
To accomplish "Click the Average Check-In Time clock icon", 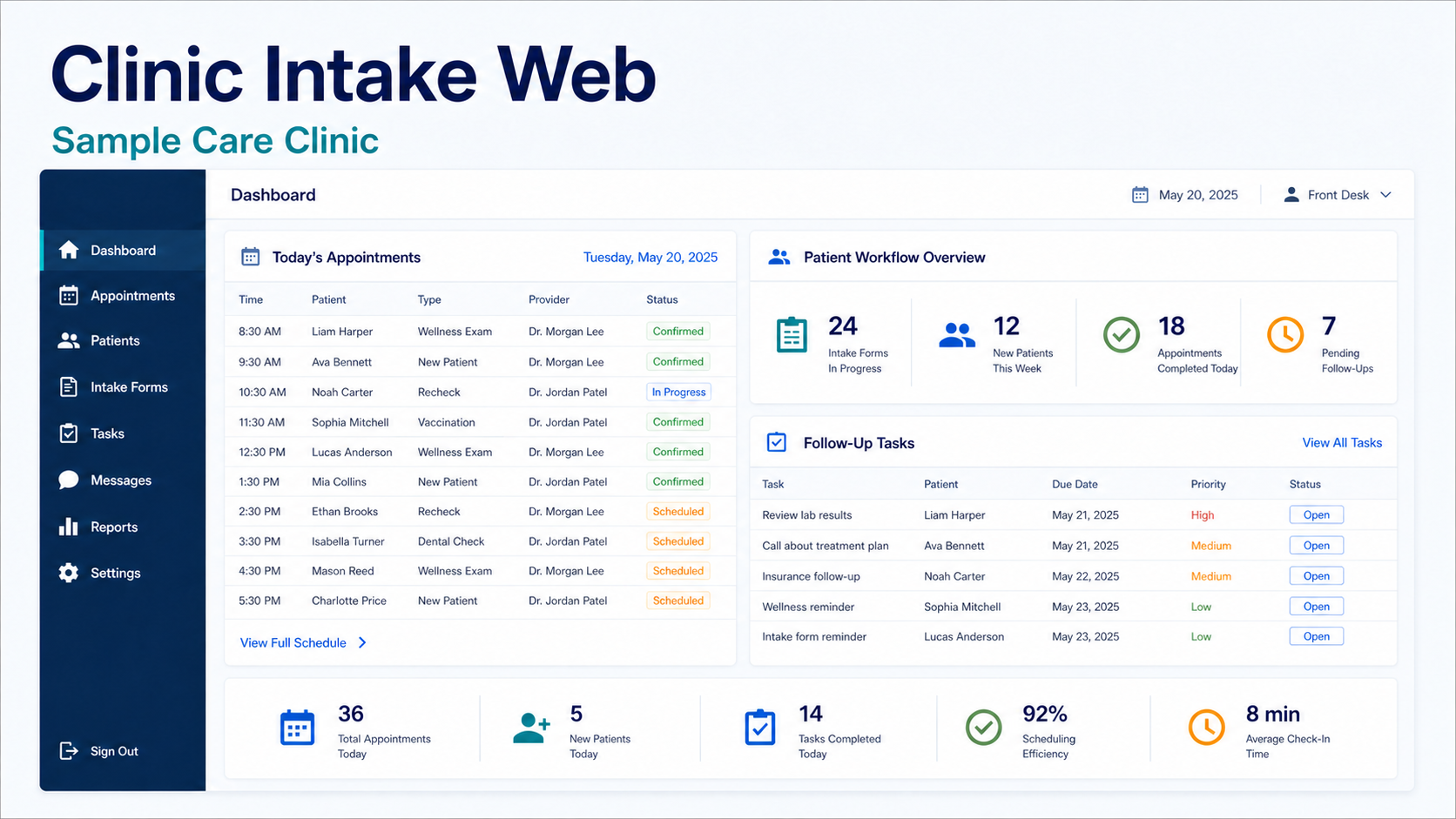I will pos(1207,728).
